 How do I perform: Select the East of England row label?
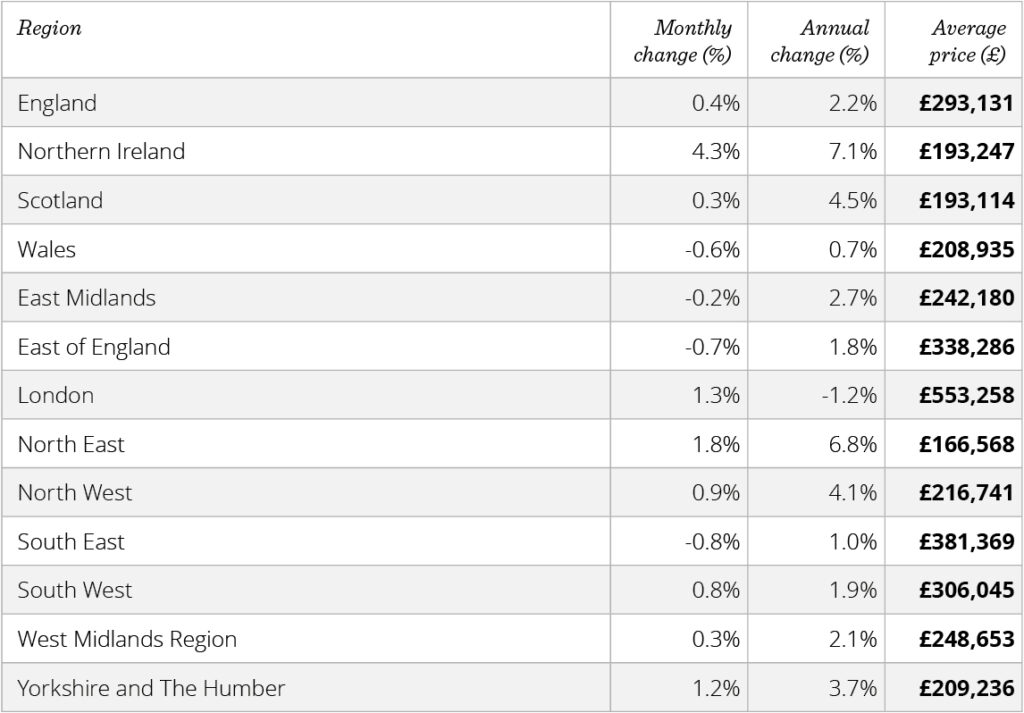pos(94,347)
